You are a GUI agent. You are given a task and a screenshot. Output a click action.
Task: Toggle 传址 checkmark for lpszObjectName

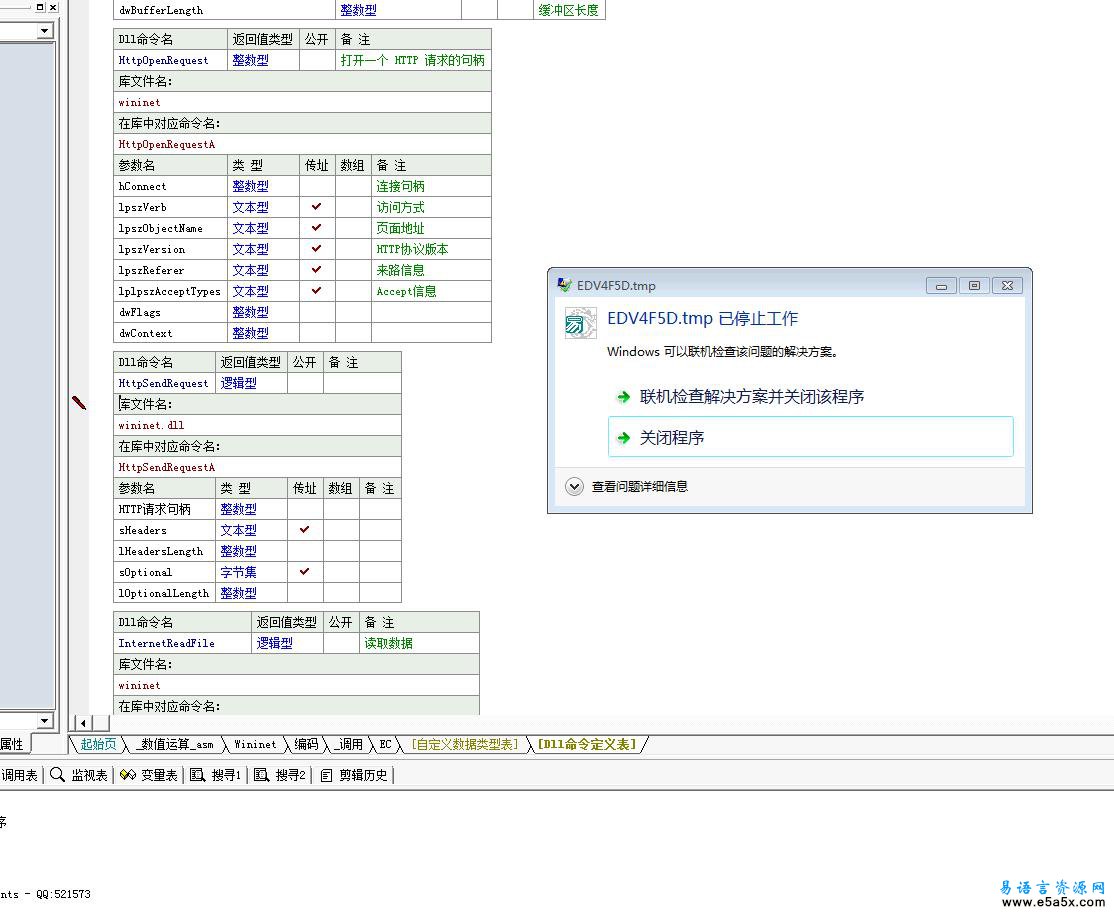pos(317,228)
